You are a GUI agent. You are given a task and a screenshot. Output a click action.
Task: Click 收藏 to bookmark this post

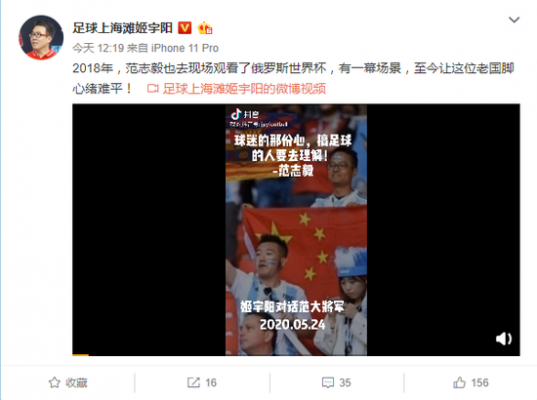[x=76, y=383]
